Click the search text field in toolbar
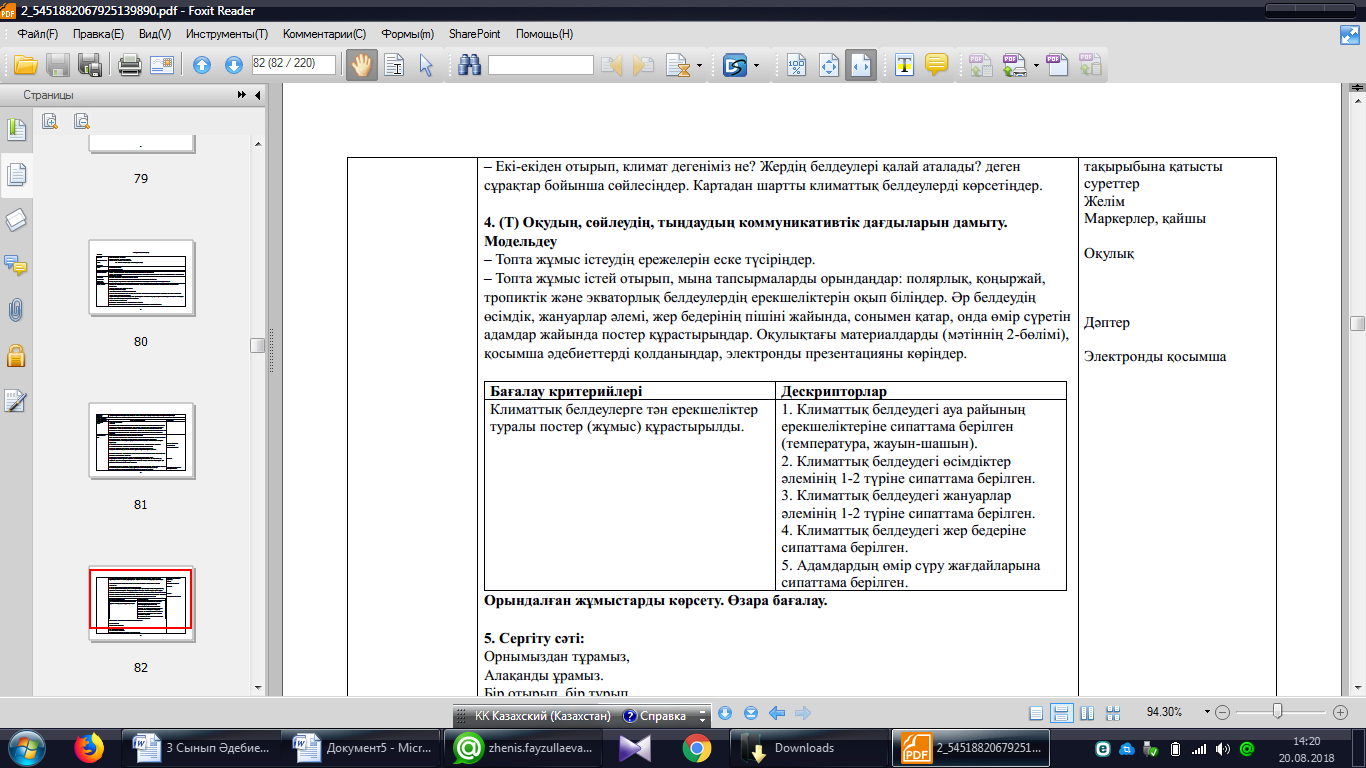Viewport: 1366px width, 768px height. click(x=540, y=65)
